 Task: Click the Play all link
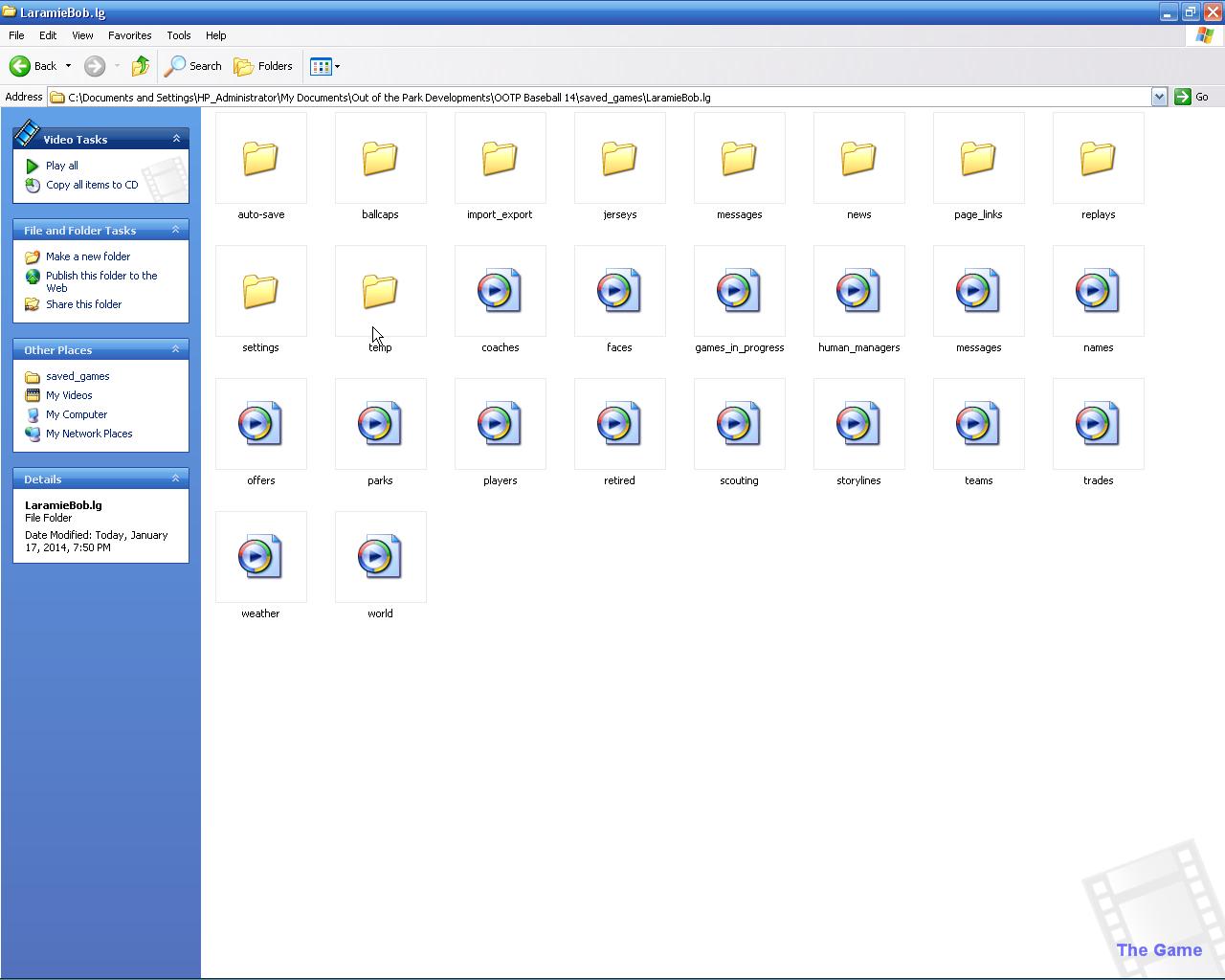point(61,166)
